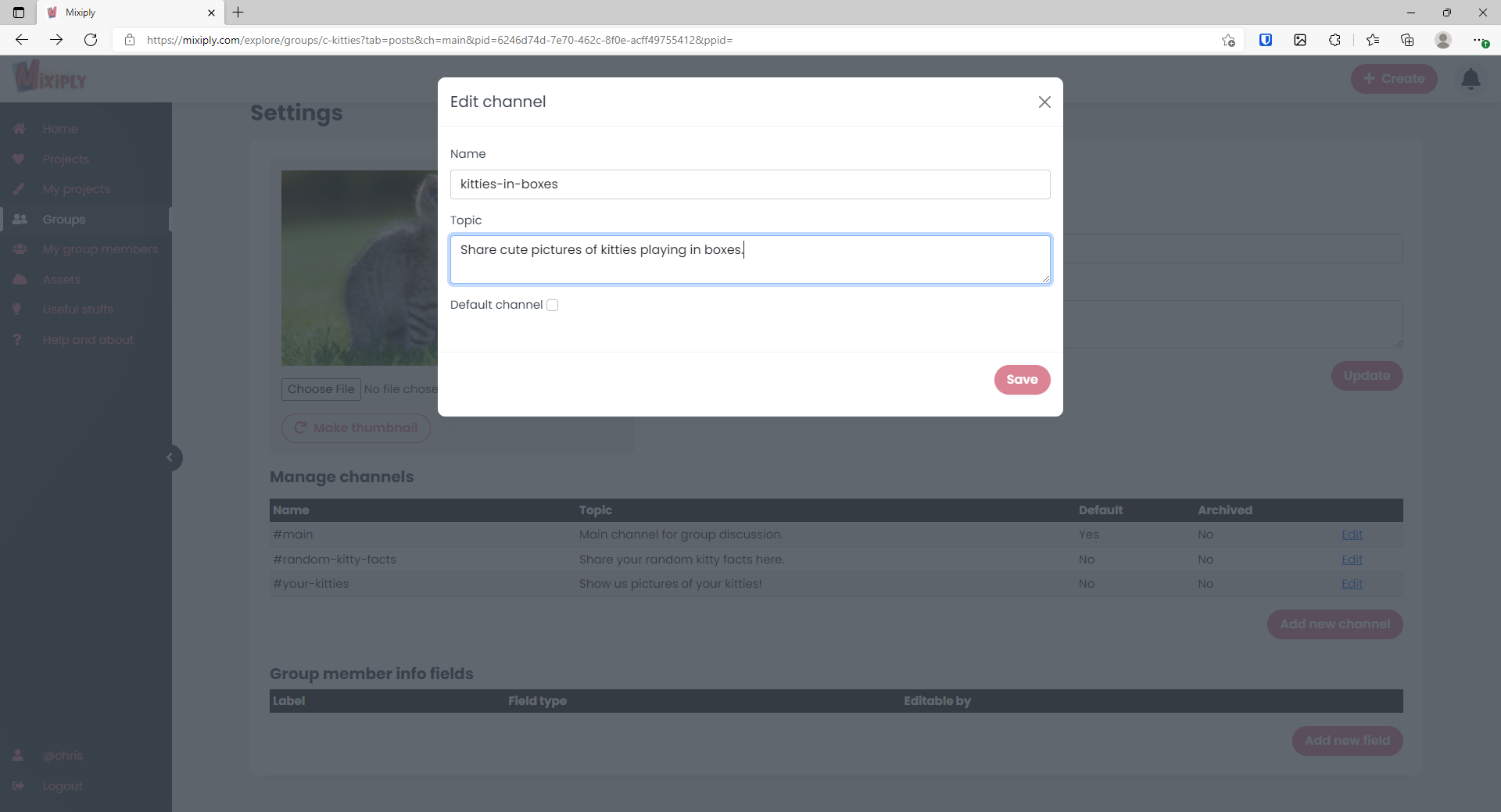Screen dimensions: 1501x812
Task: Open My projects in sidebar
Action: point(77,189)
